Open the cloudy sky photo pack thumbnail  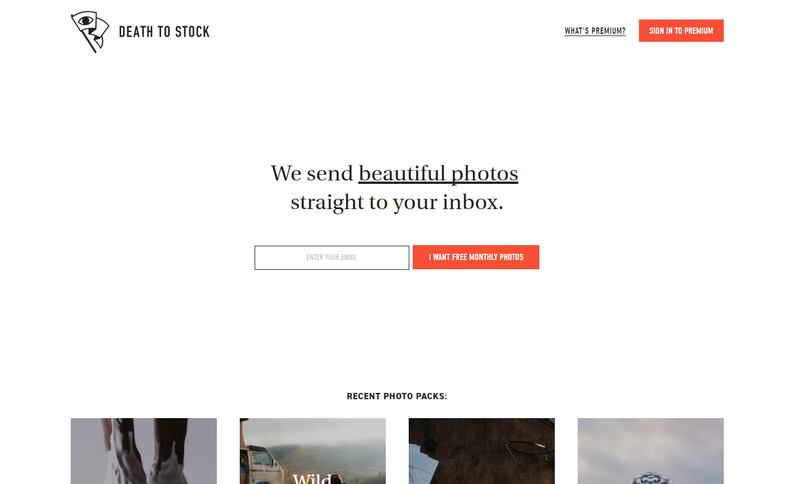click(x=651, y=451)
